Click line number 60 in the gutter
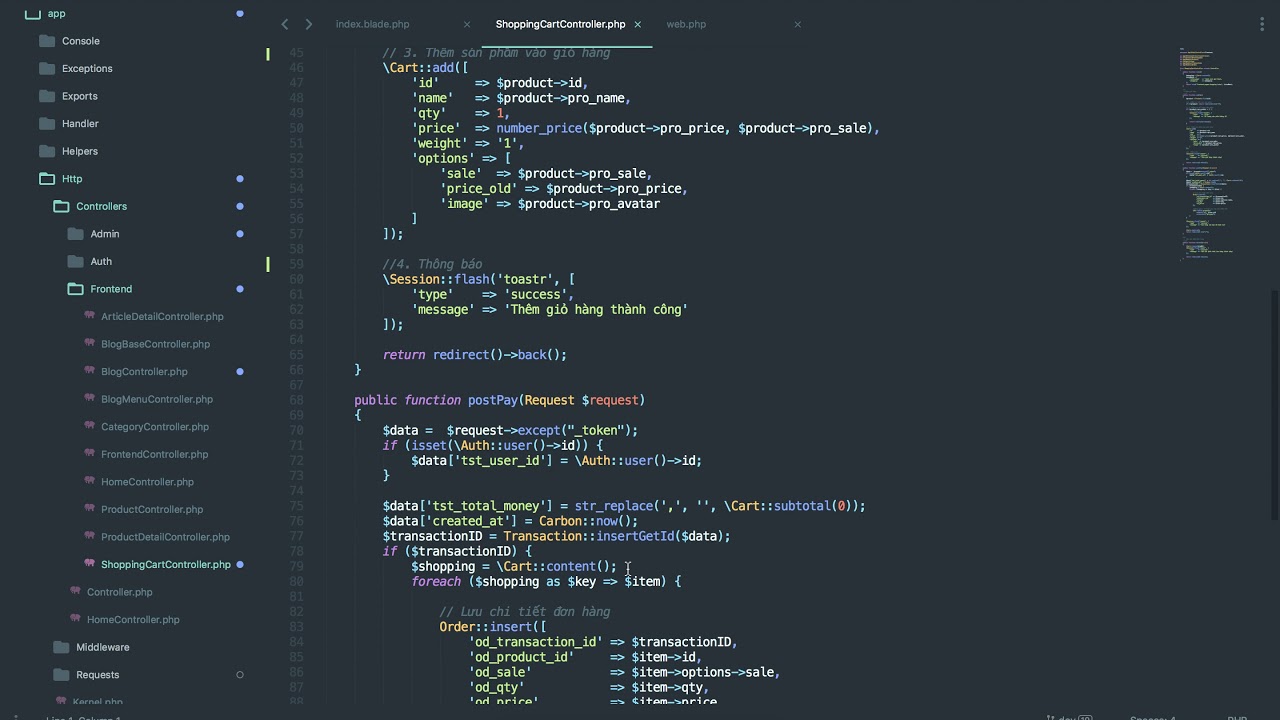The image size is (1280, 720). coord(296,279)
